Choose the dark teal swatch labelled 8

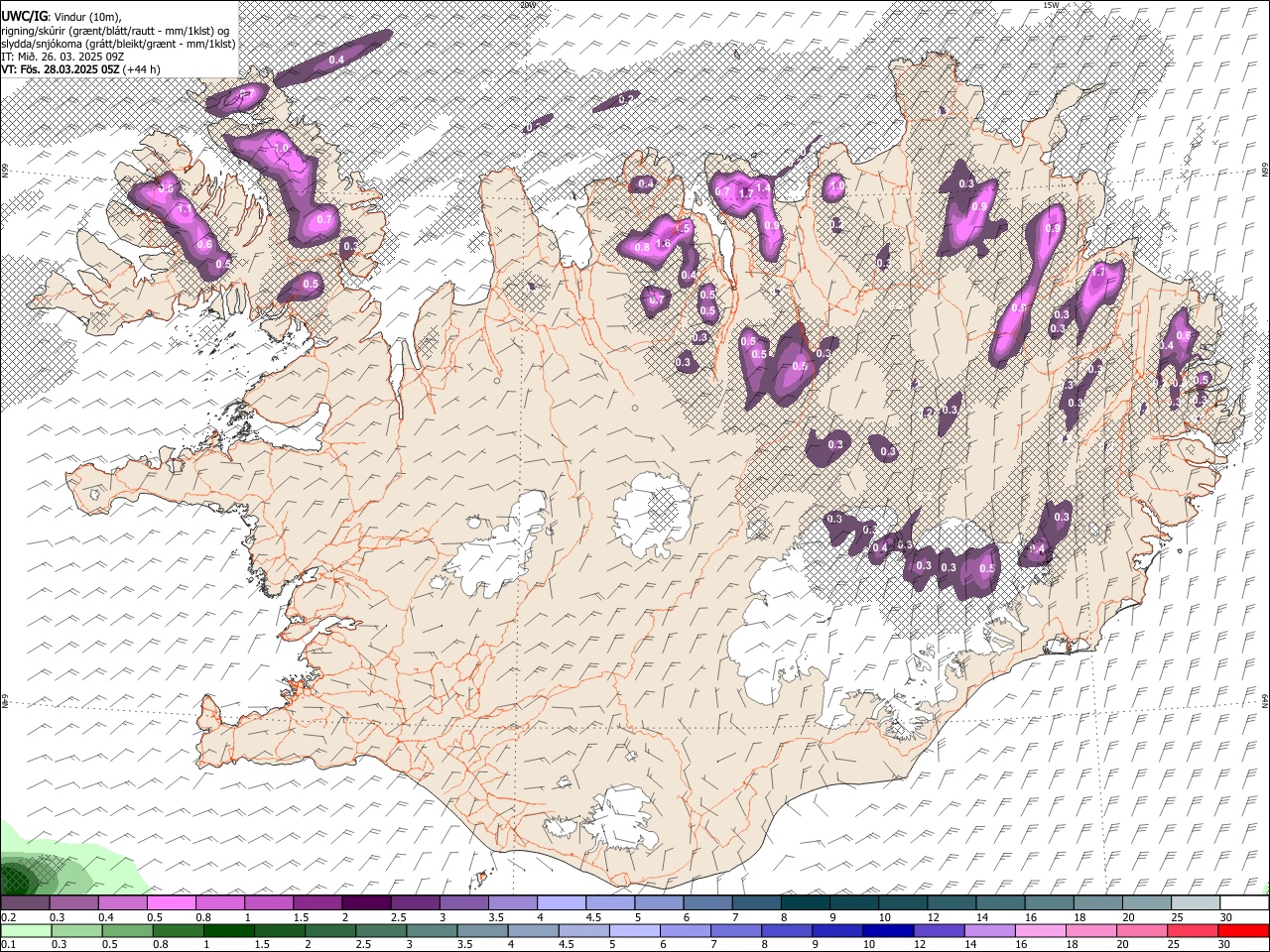pos(805,902)
